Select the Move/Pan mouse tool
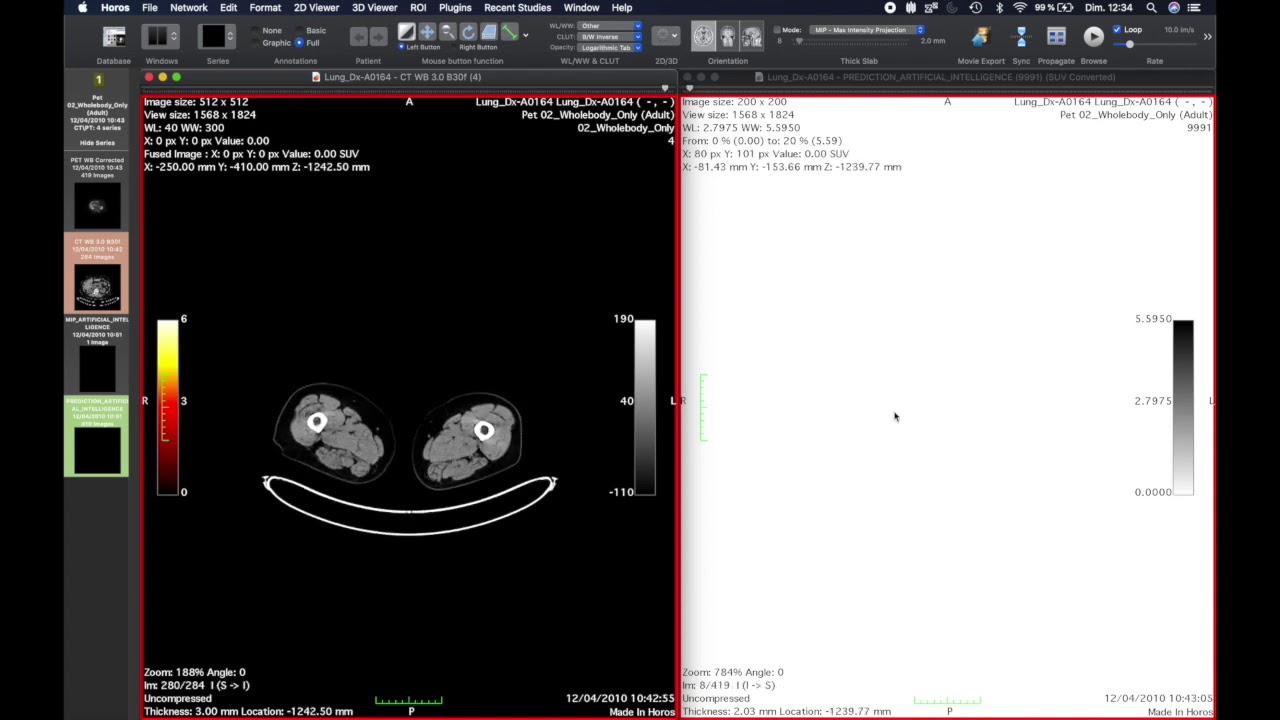Image resolution: width=1280 pixels, height=720 pixels. tap(427, 33)
